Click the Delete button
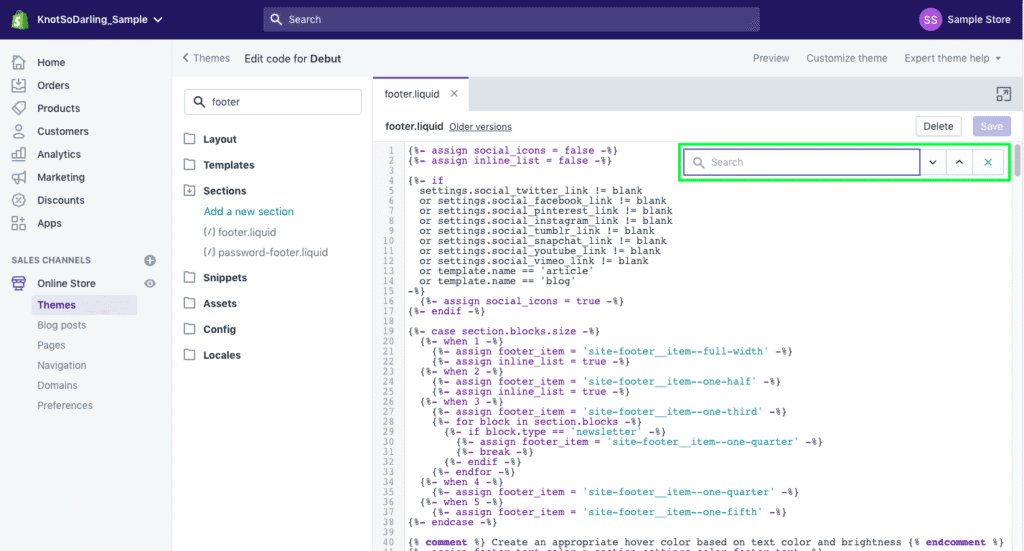This screenshot has height=551, width=1024. pyautogui.click(x=938, y=126)
